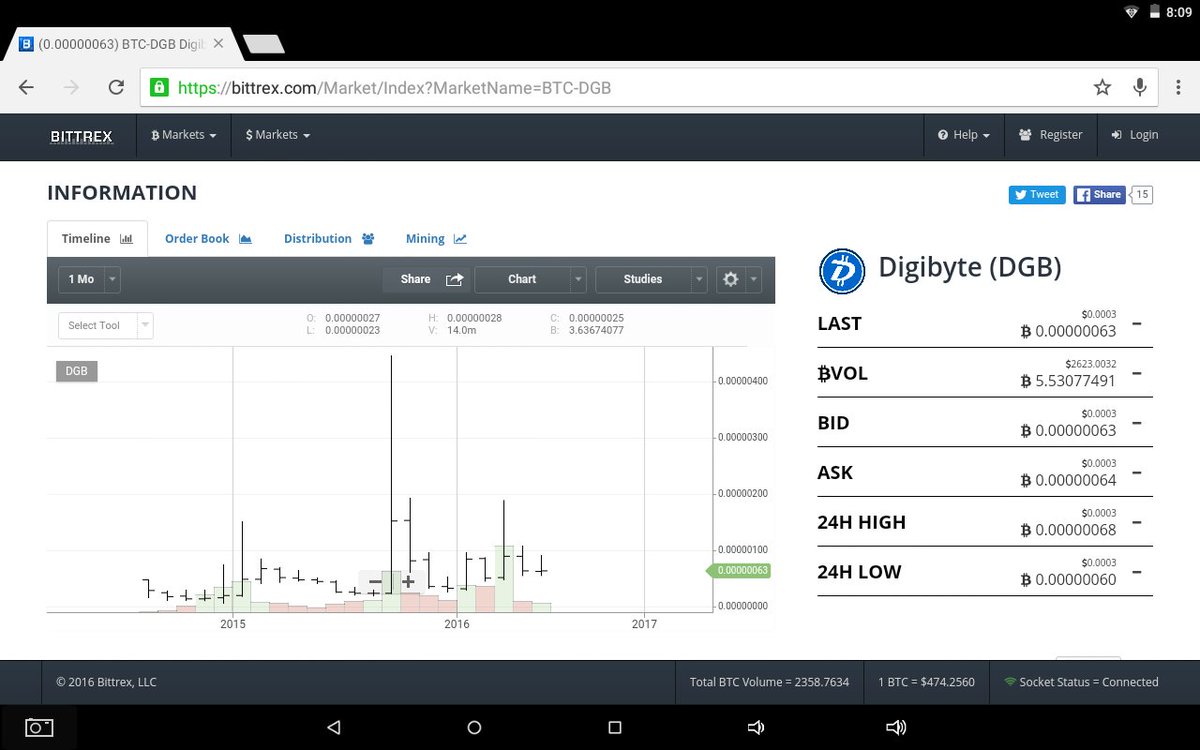Reload the Bittrex page

point(116,87)
